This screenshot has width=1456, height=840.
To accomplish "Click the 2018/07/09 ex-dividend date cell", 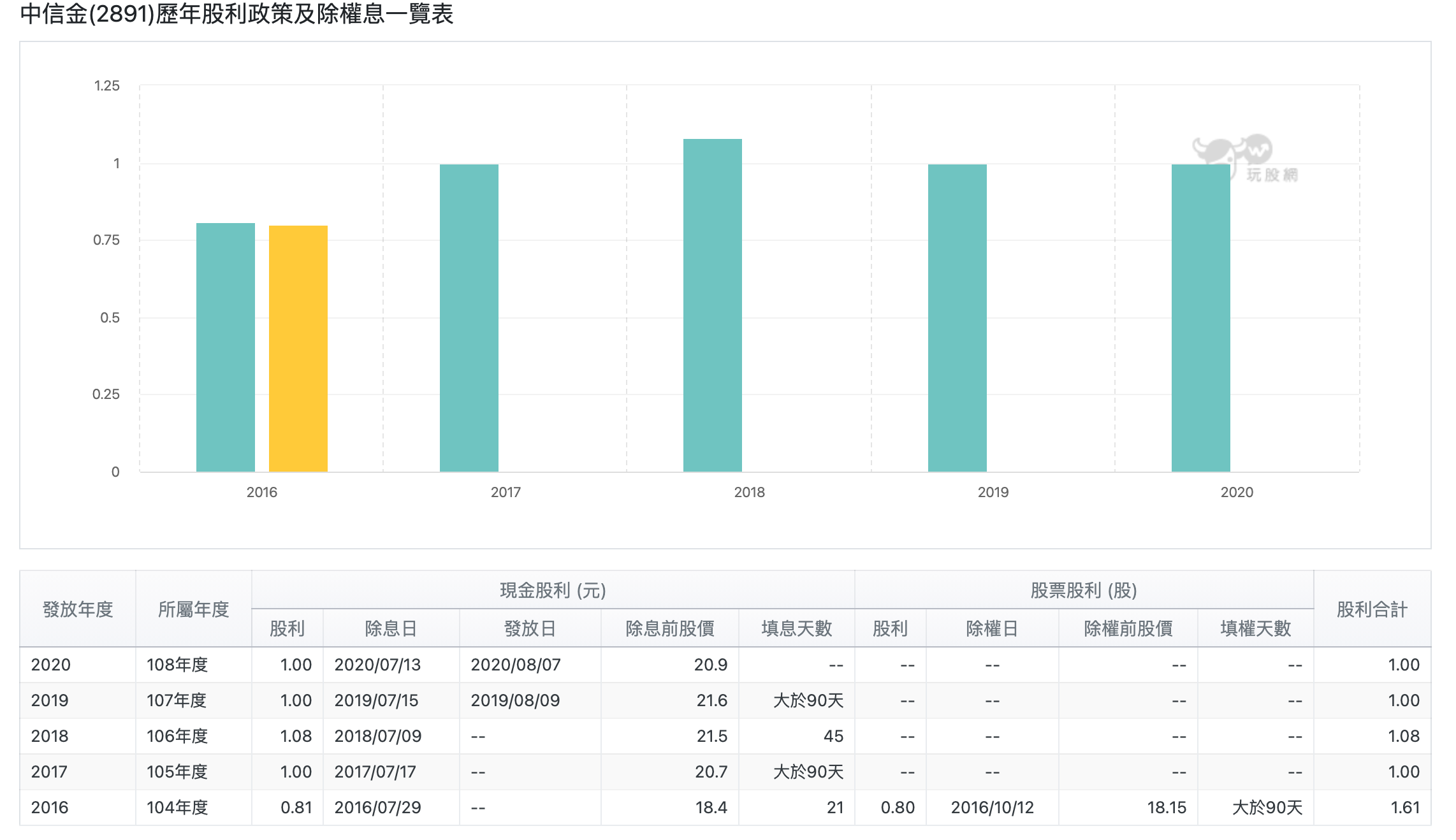I will [x=378, y=736].
